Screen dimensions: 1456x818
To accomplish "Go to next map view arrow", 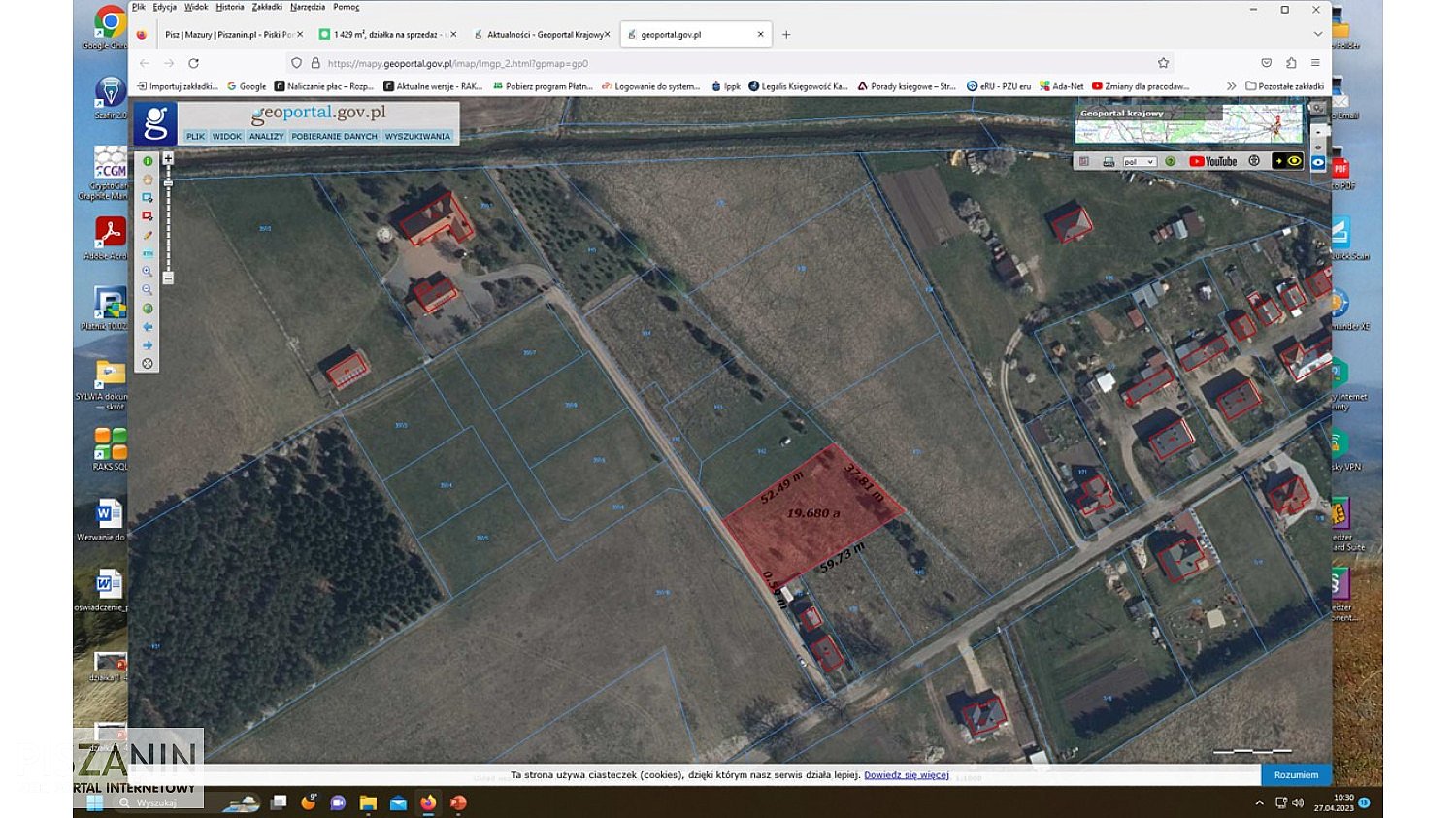I will point(148,345).
